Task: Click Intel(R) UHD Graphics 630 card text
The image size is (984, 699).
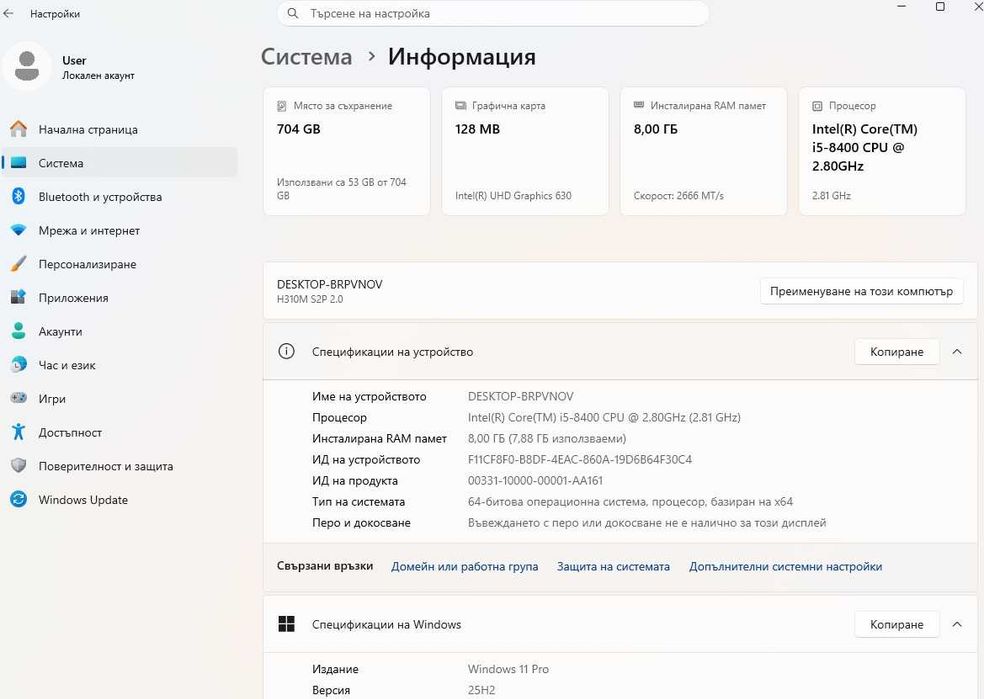Action: 513,195
